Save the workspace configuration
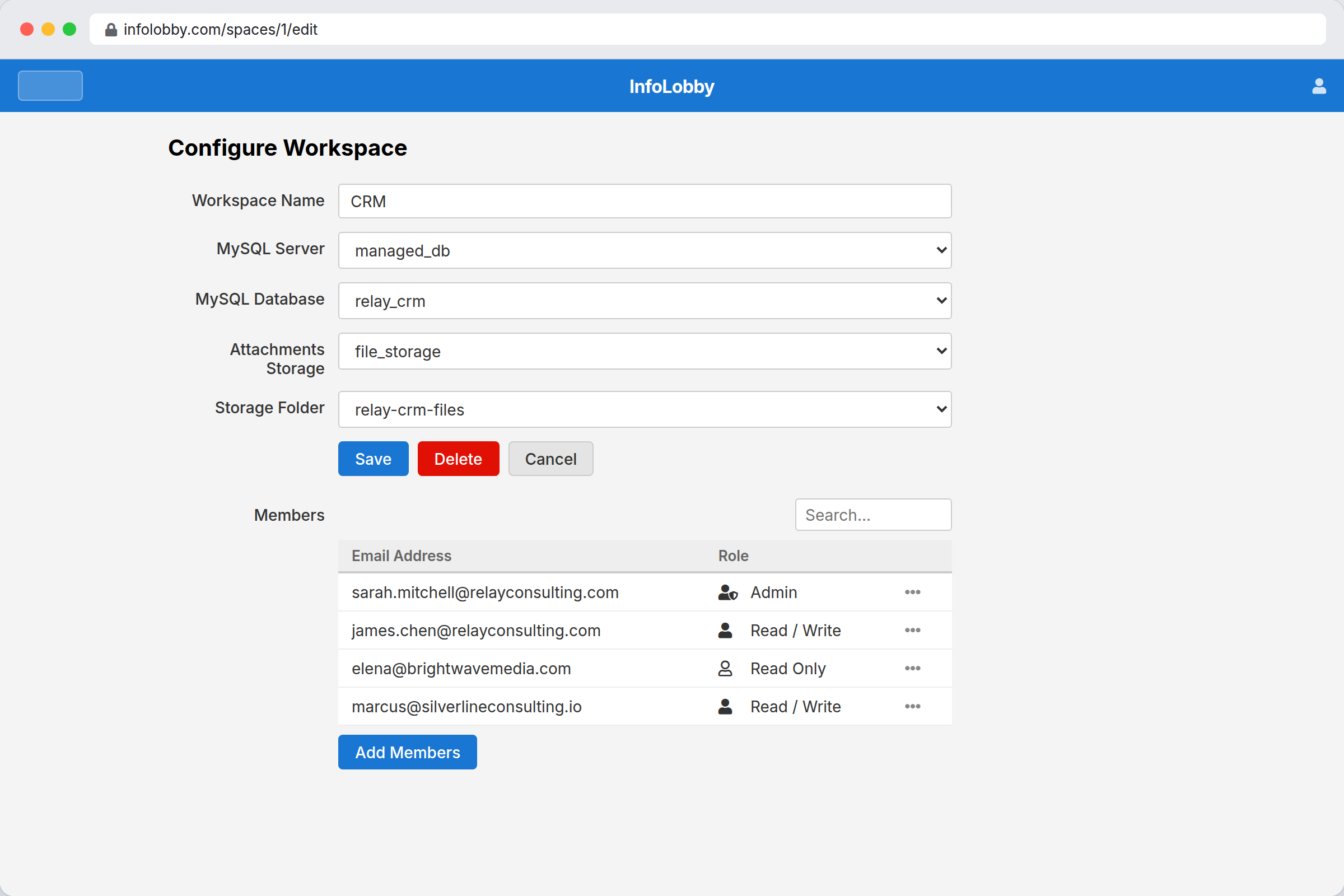The height and width of the screenshot is (896, 1344). (372, 458)
